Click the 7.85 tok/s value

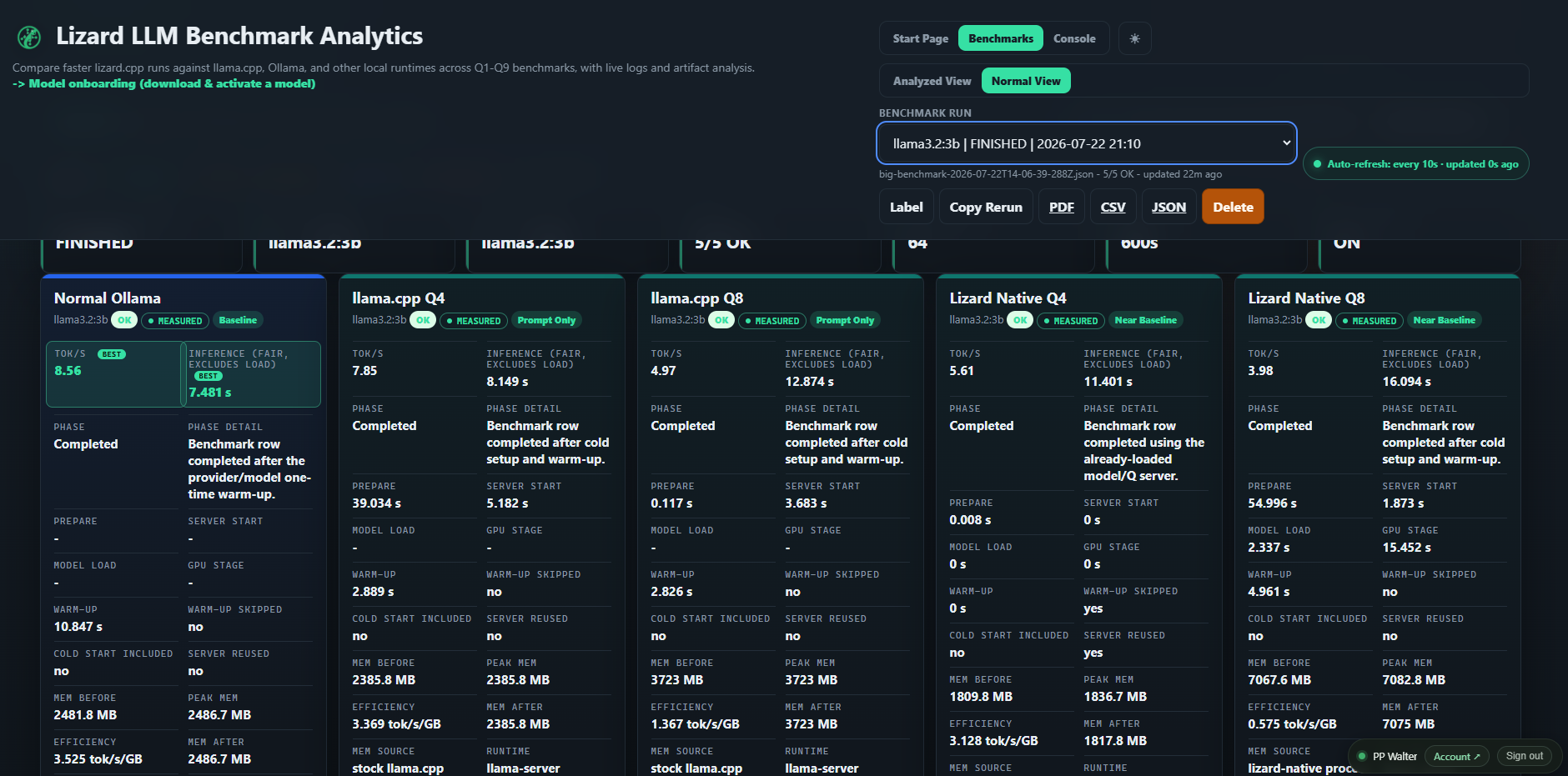(x=364, y=371)
